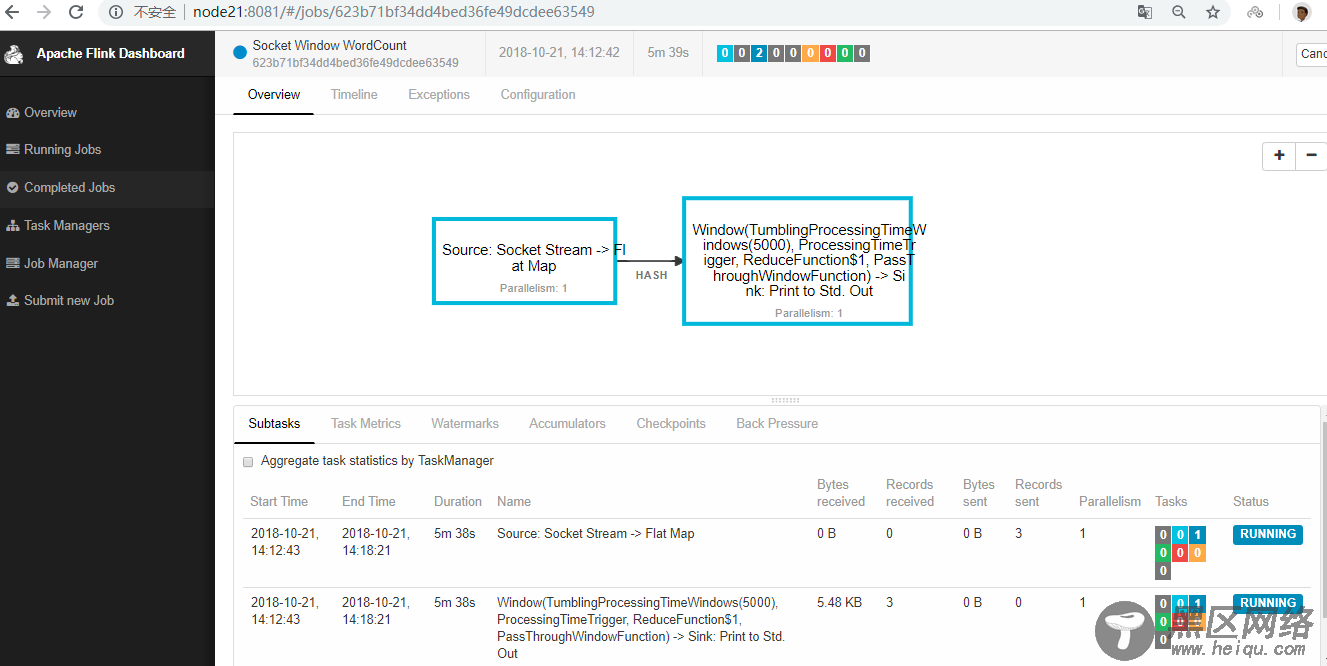Click the panel resize handle below the graph
This screenshot has height=666, width=1327.
pos(785,400)
